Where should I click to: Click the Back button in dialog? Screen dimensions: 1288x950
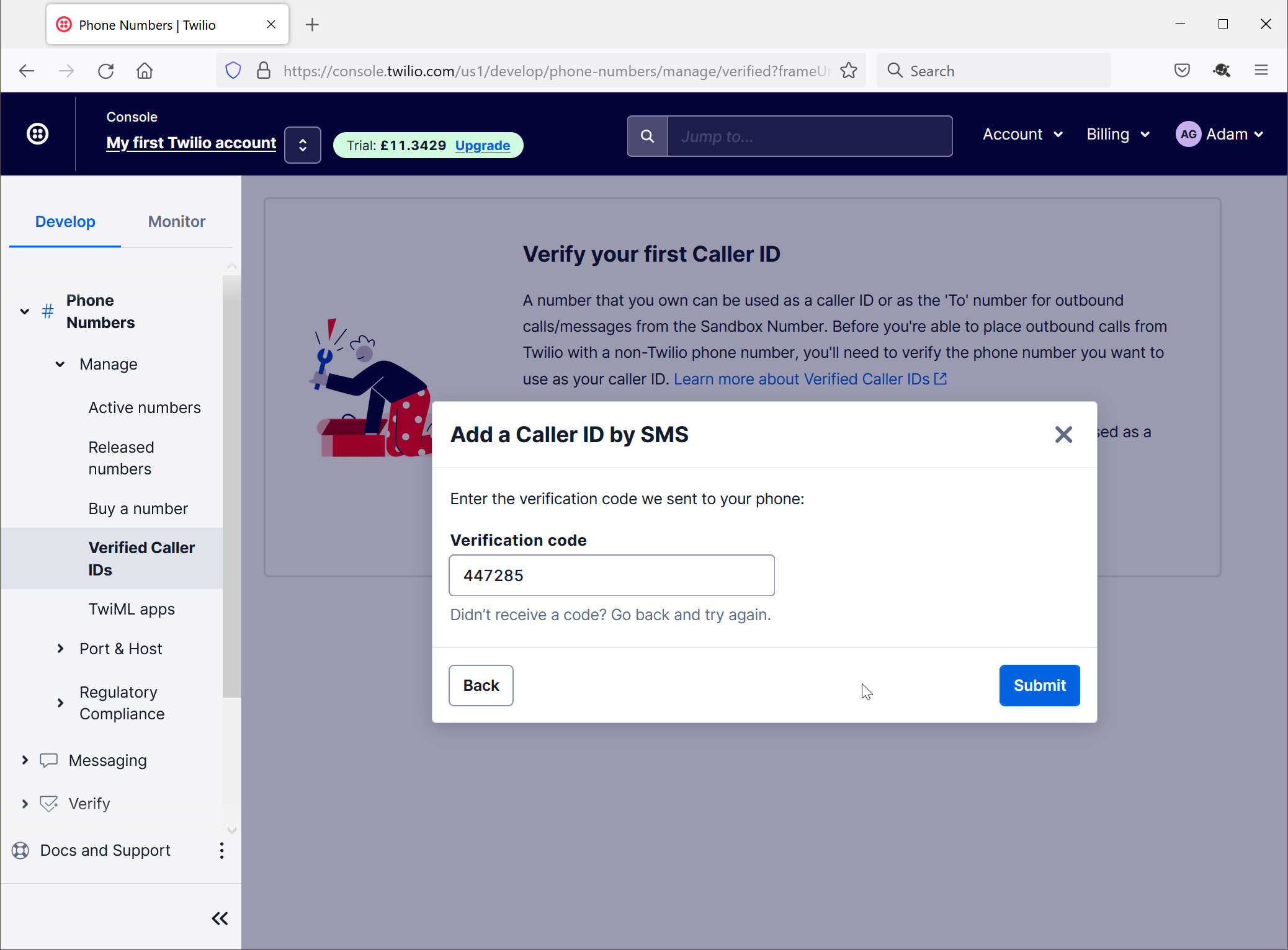pyautogui.click(x=481, y=685)
